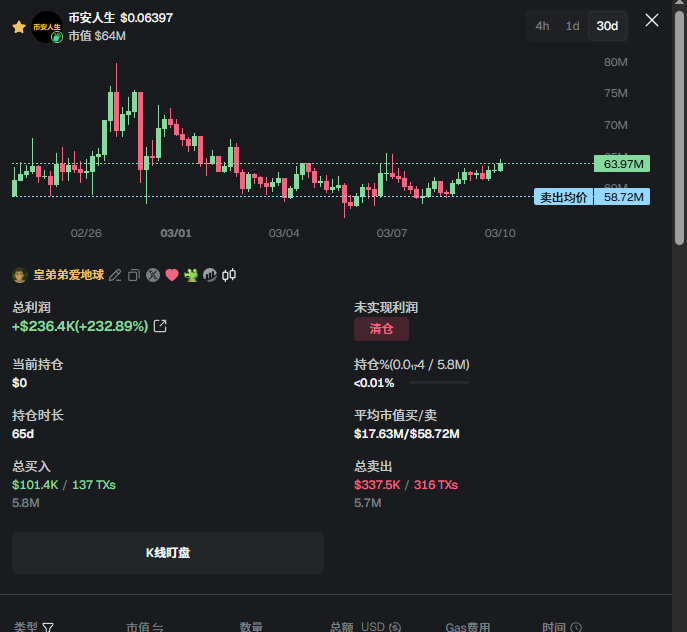Click the $0.06397 token price
This screenshot has width=687, height=632.
147,18
